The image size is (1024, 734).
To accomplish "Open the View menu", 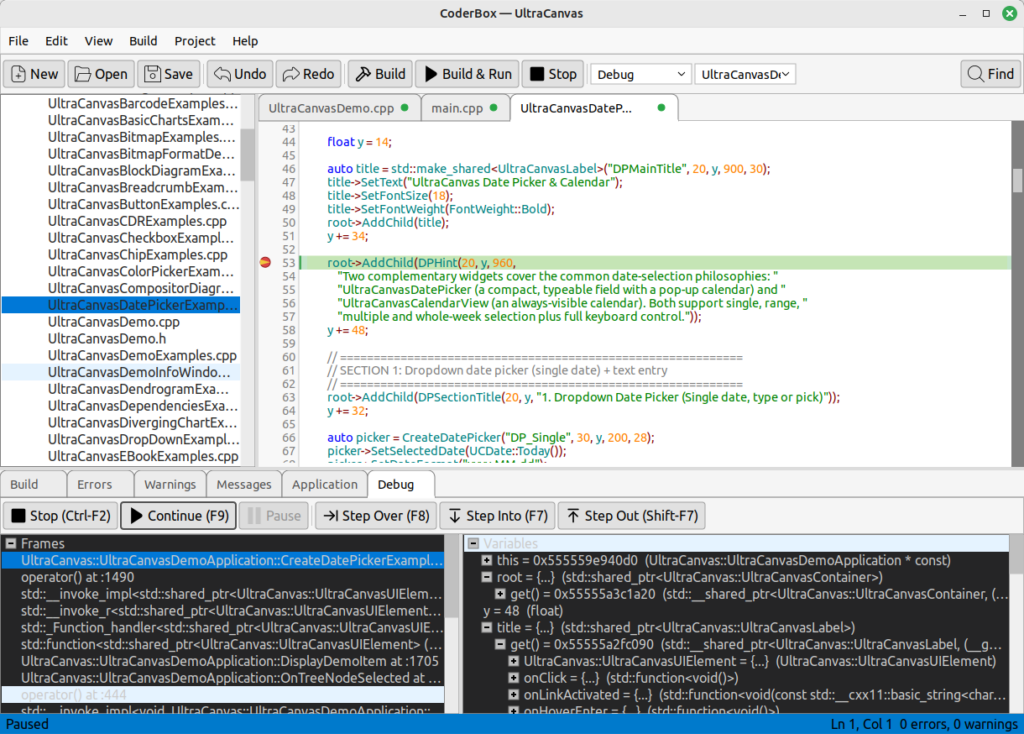I will click(99, 41).
